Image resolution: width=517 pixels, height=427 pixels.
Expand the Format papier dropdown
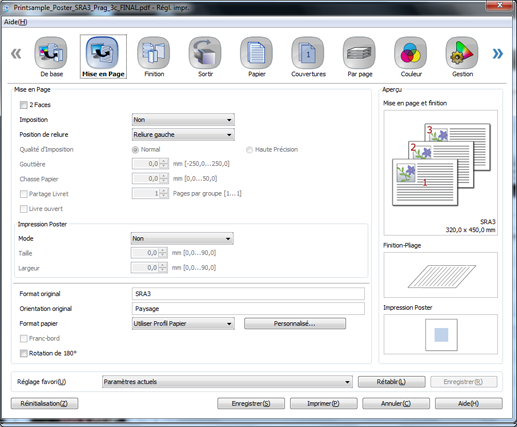183,324
